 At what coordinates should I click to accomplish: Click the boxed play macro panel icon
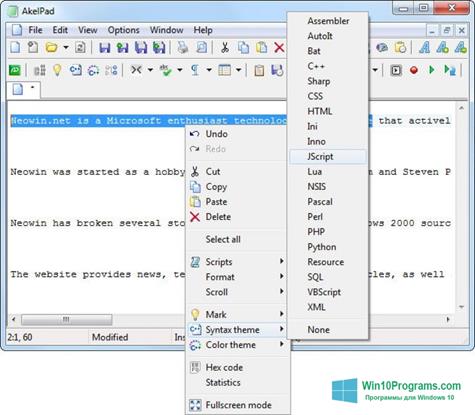click(396, 70)
